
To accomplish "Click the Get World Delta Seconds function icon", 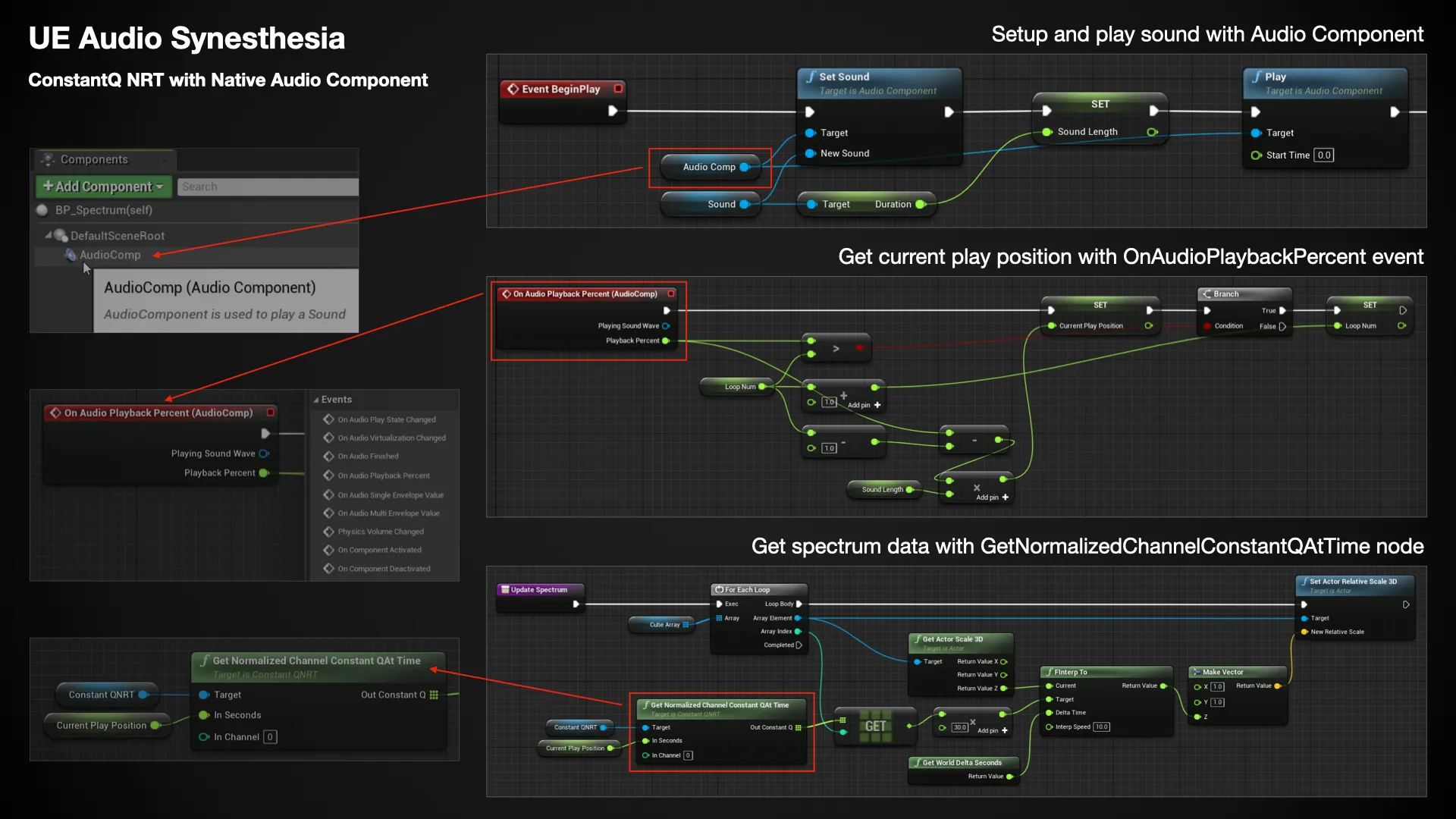I will click(918, 763).
